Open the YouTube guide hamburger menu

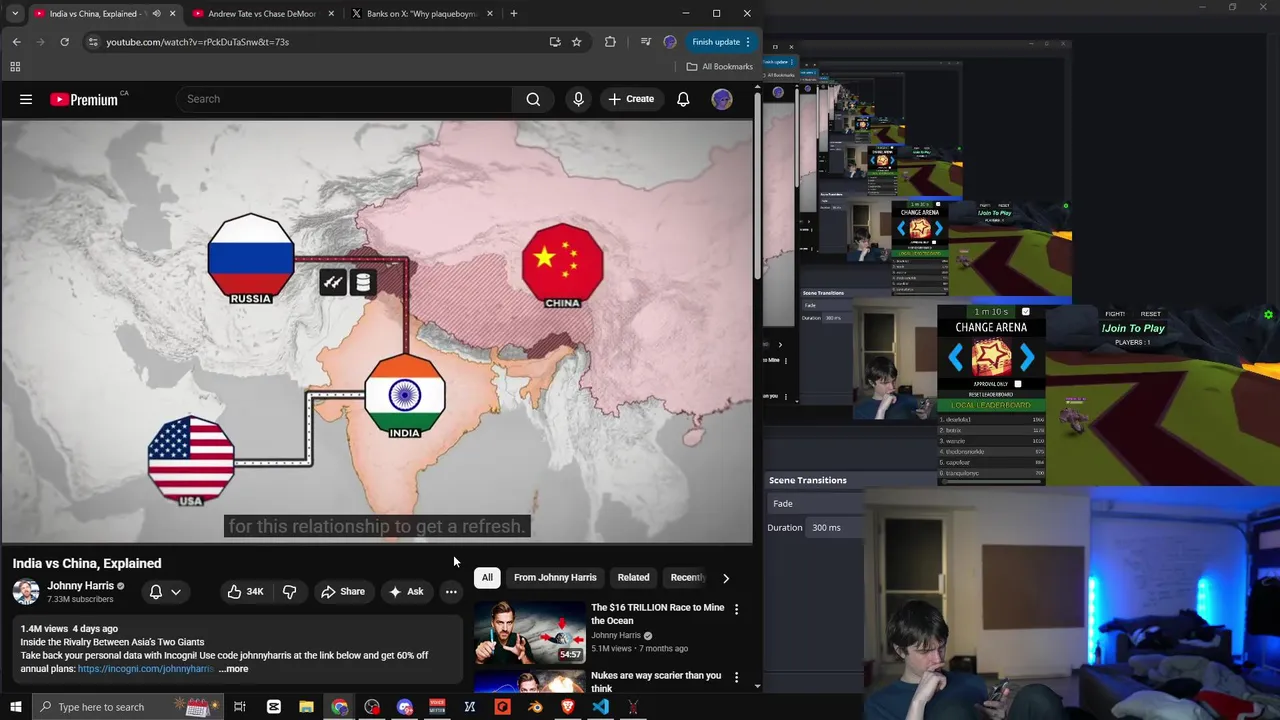point(26,99)
